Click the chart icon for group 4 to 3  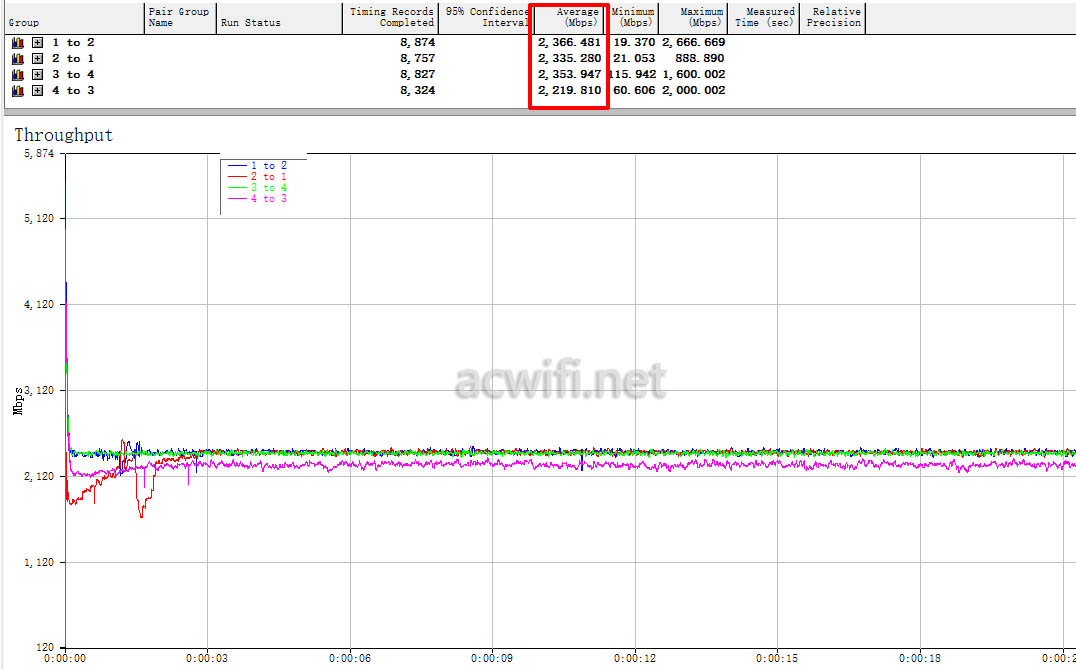tap(18, 91)
